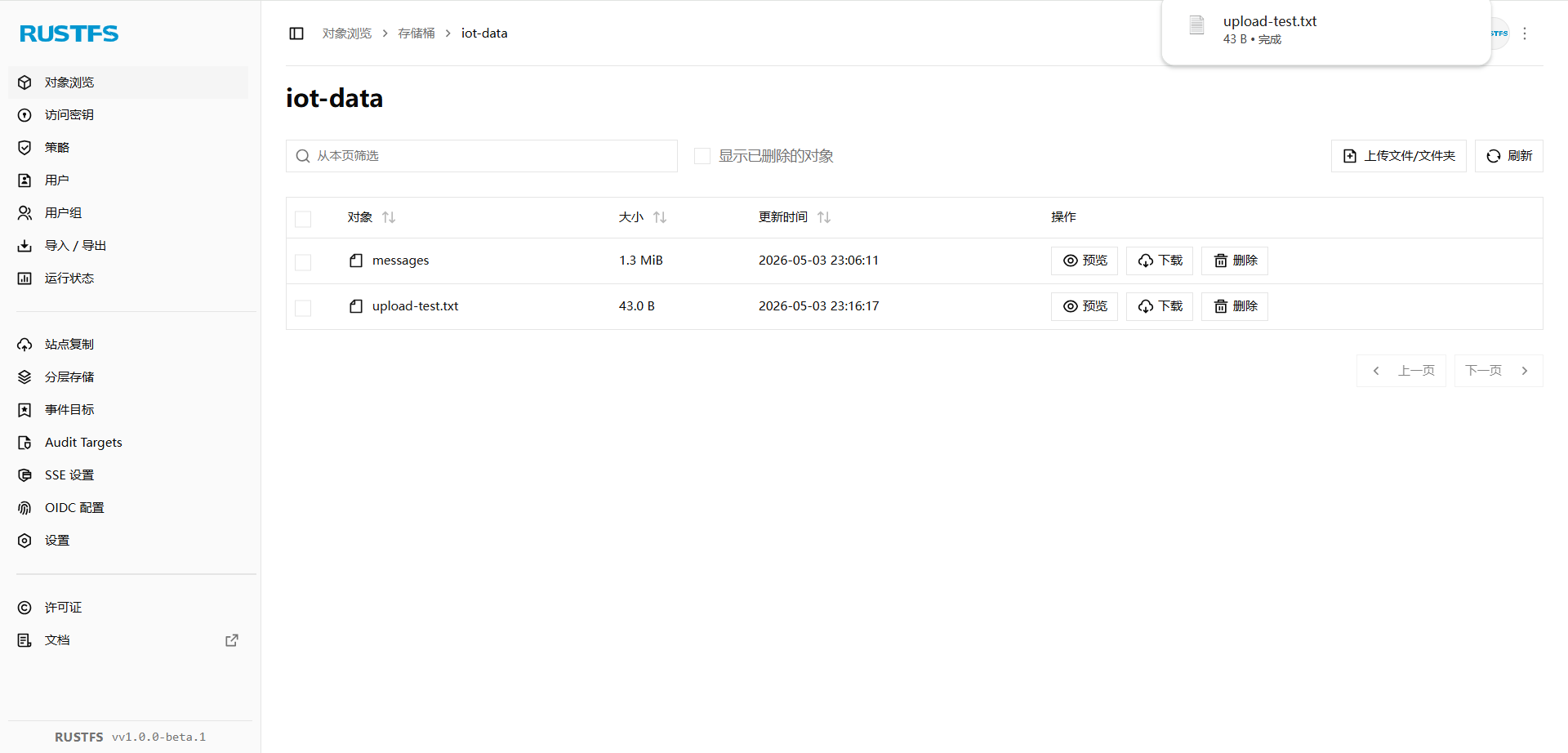Tick the select-all checkbox in the table header
The width and height of the screenshot is (1568, 753).
pyautogui.click(x=303, y=219)
